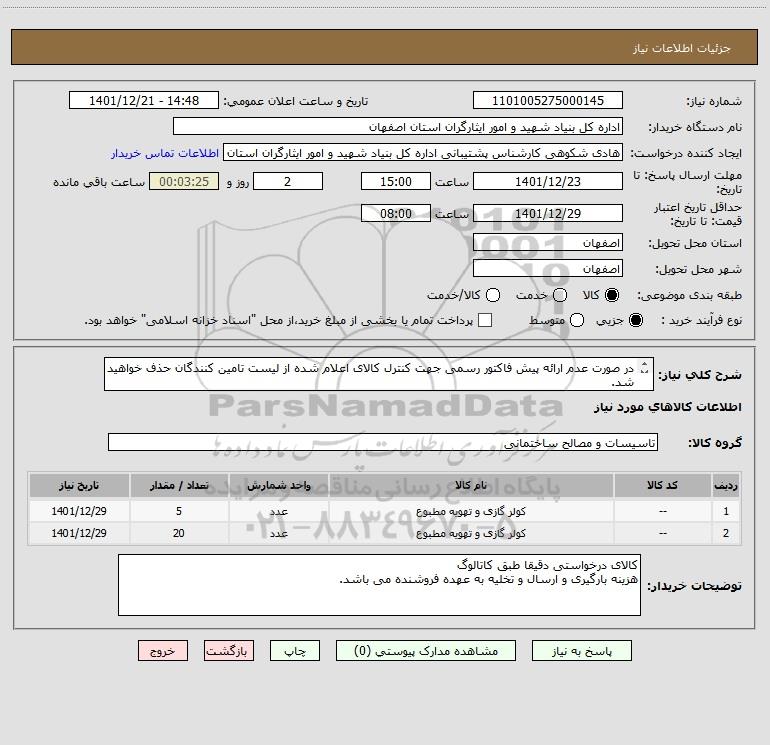This screenshot has width=770, height=745.
Task: Click the اطلاعات کالاهای مورد نیاز heading
Action: pos(667,407)
